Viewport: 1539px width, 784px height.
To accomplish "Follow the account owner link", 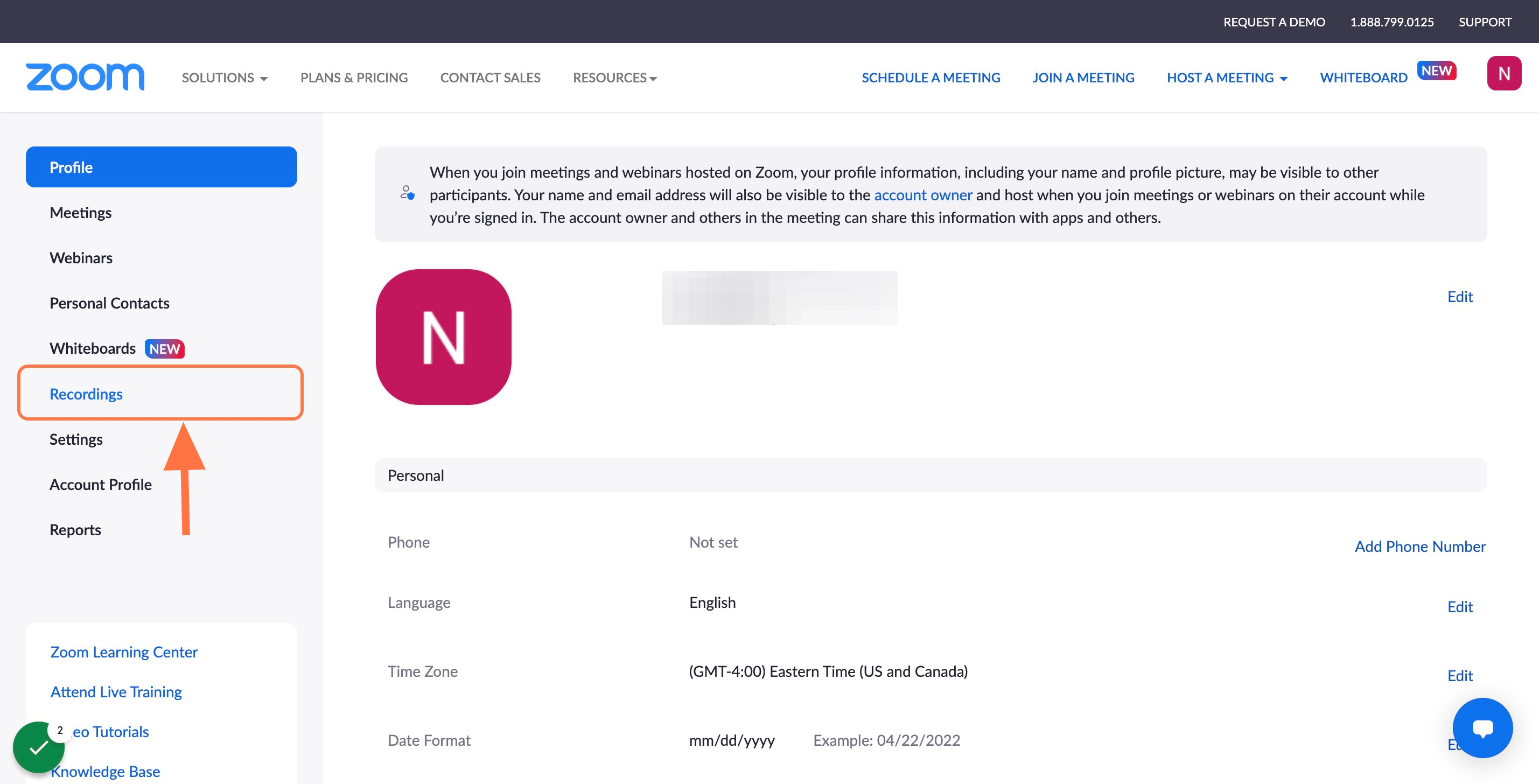I will (922, 195).
